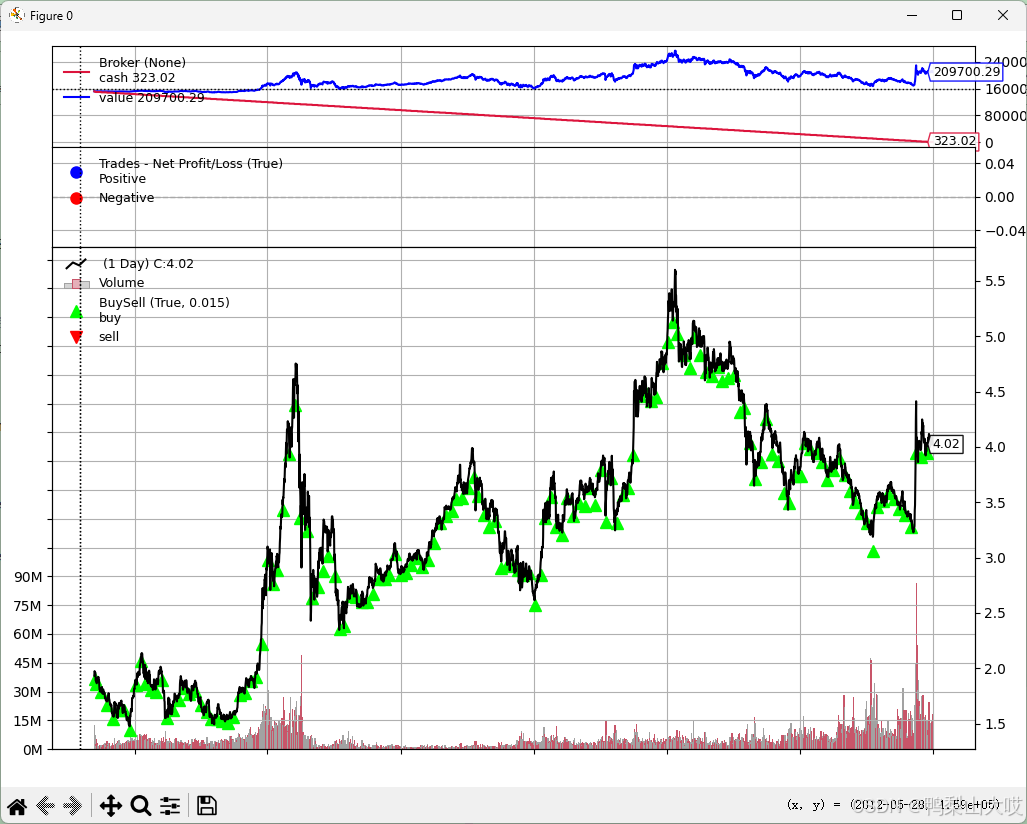Click the 90M volume axis label

28,577
